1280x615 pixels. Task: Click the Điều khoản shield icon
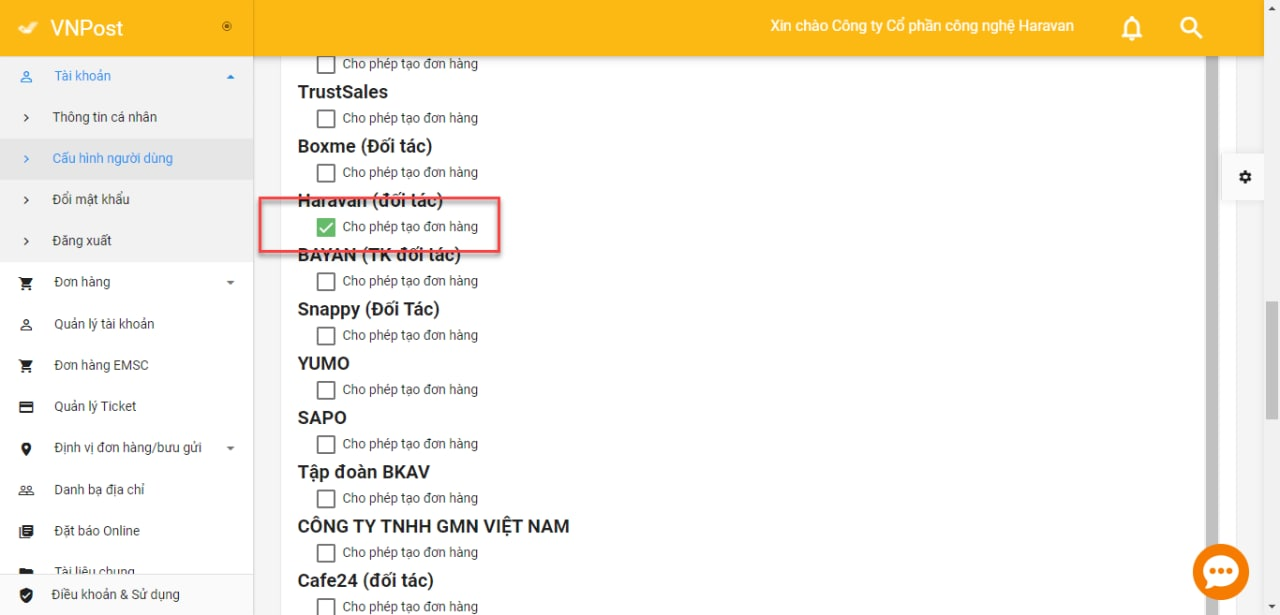[26, 595]
